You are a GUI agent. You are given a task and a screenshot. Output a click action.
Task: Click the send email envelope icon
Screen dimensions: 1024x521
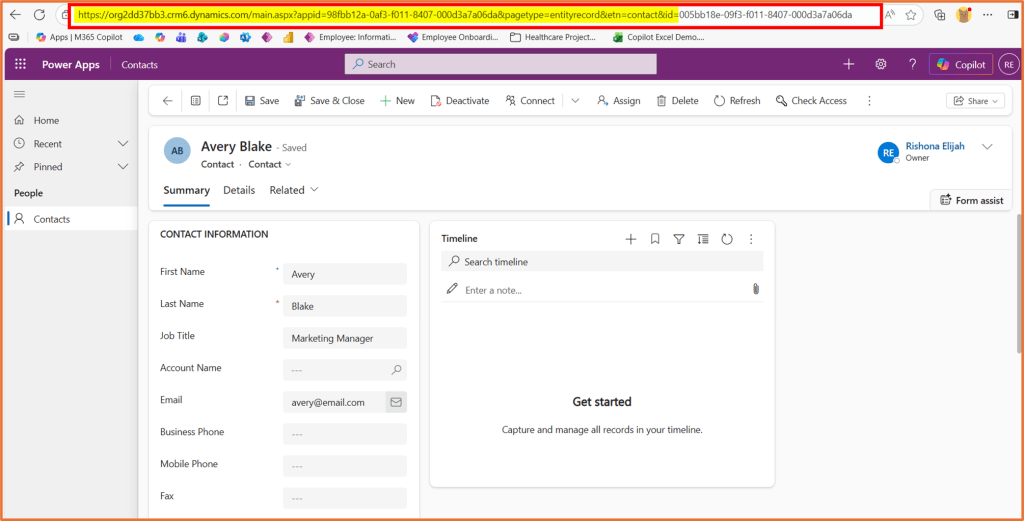pos(396,402)
